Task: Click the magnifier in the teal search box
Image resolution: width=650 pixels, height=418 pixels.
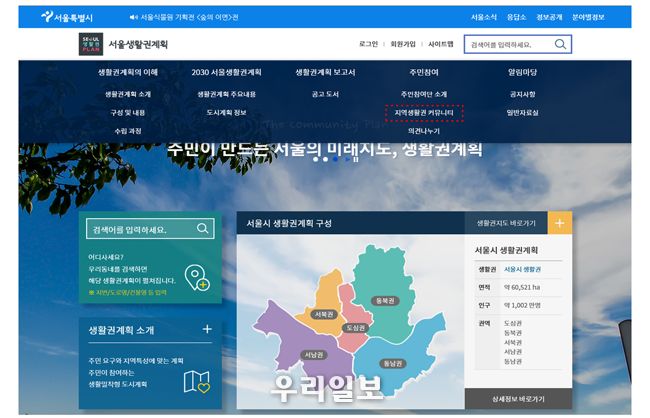Action: tap(202, 228)
